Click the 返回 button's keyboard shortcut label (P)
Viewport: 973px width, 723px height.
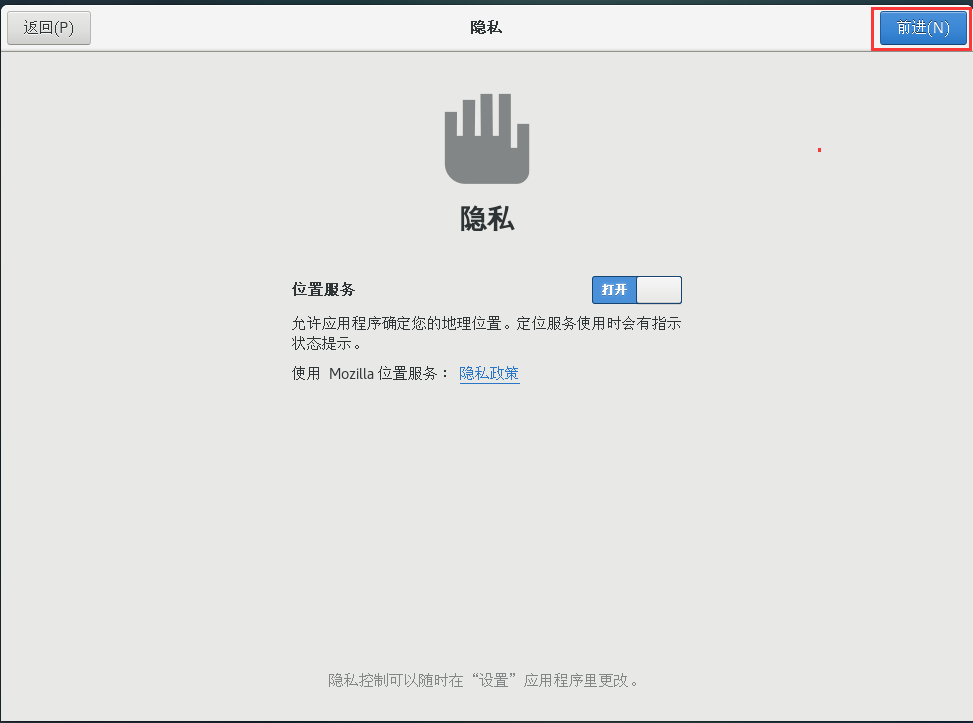tap(66, 27)
